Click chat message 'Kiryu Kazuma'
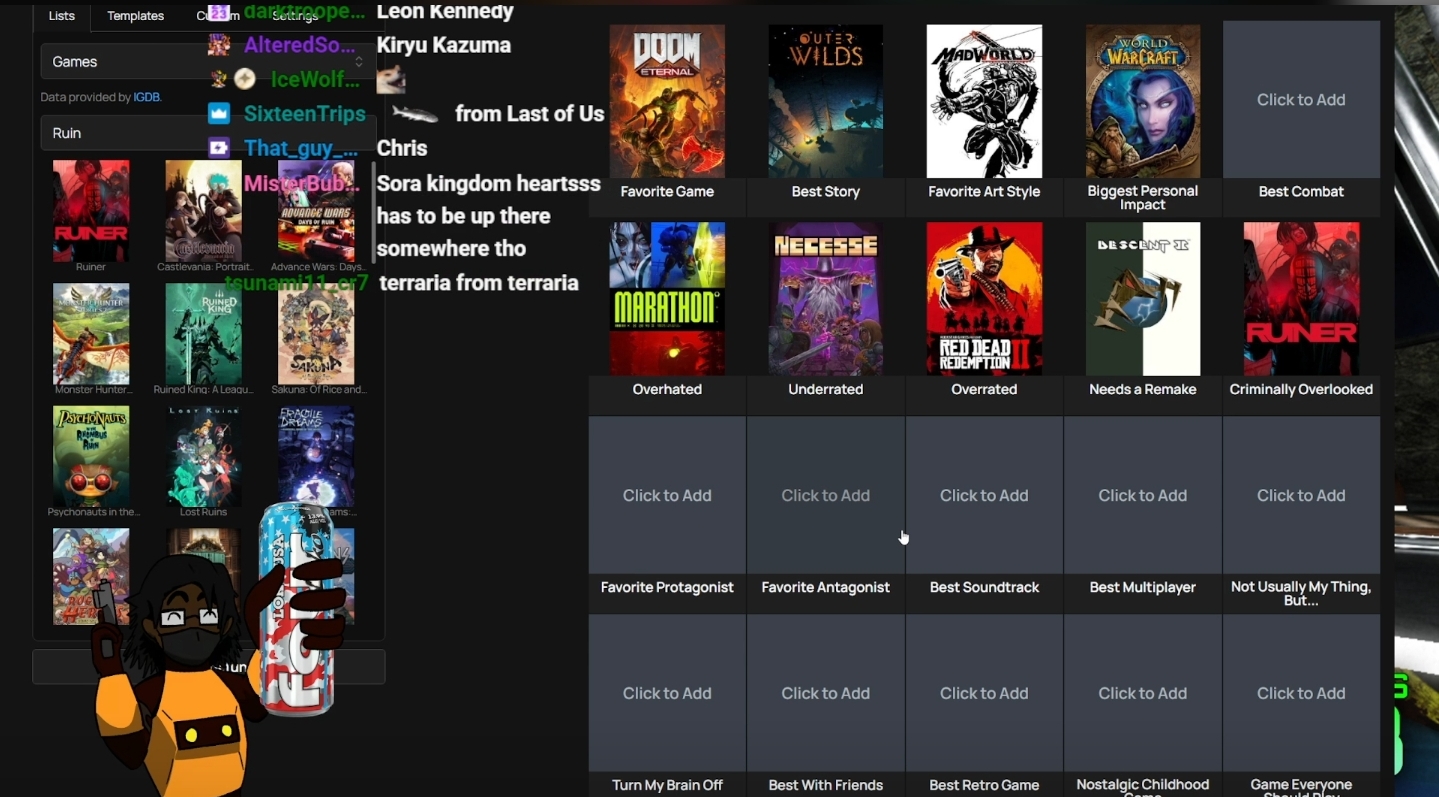This screenshot has height=797, width=1439. click(444, 45)
